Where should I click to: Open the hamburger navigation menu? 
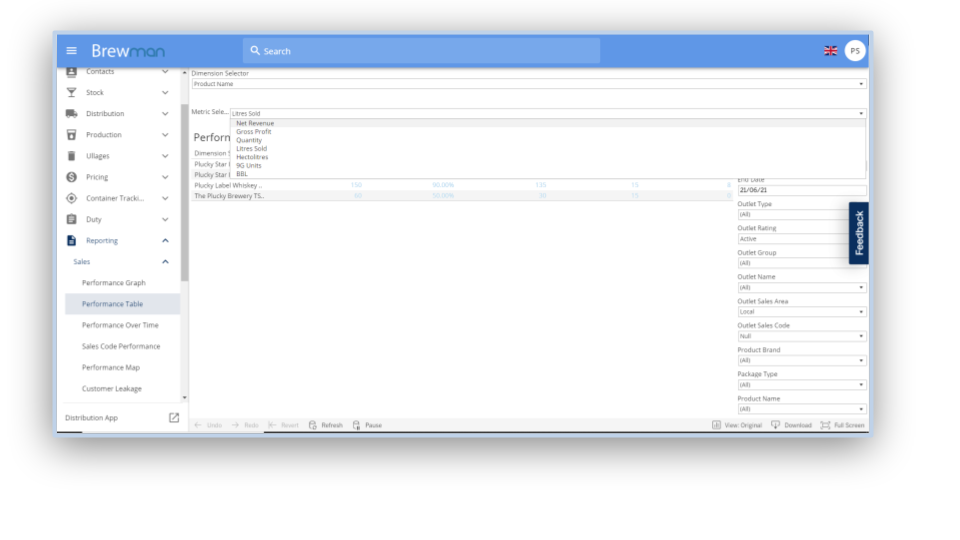coord(72,51)
